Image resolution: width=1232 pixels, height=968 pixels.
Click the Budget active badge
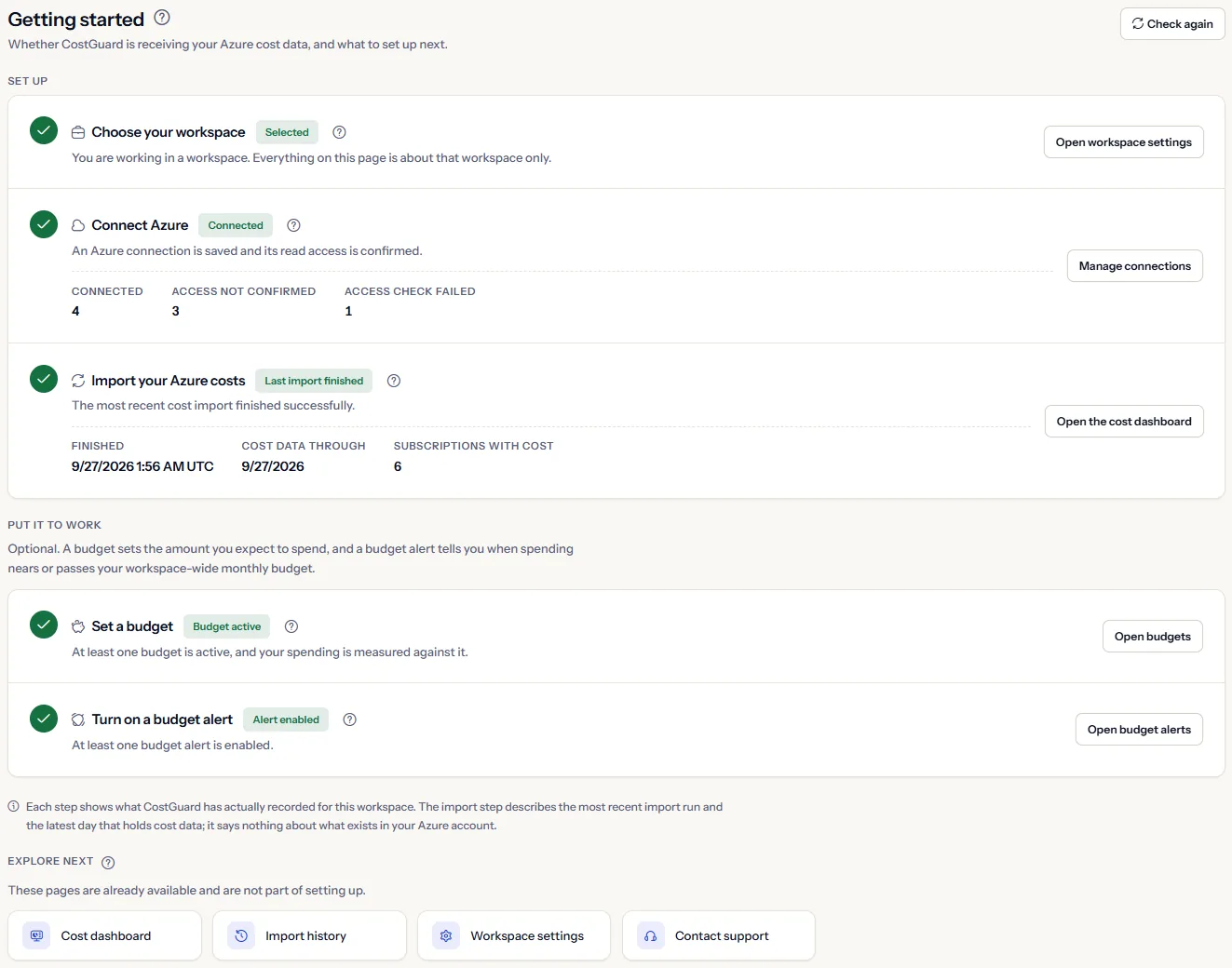tap(226, 626)
